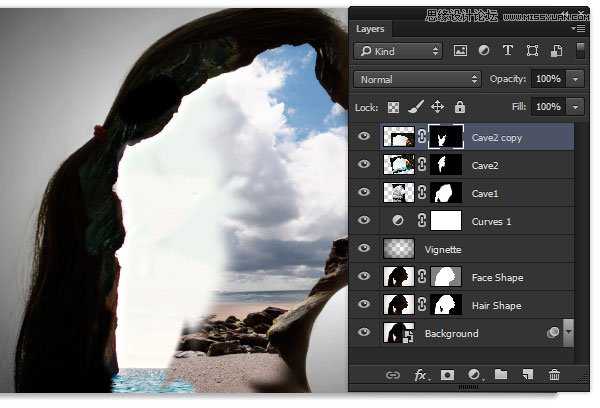Viewport: 600px width, 408px height.
Task: Click mask link icon on Curves 1 layer
Action: (x=422, y=220)
